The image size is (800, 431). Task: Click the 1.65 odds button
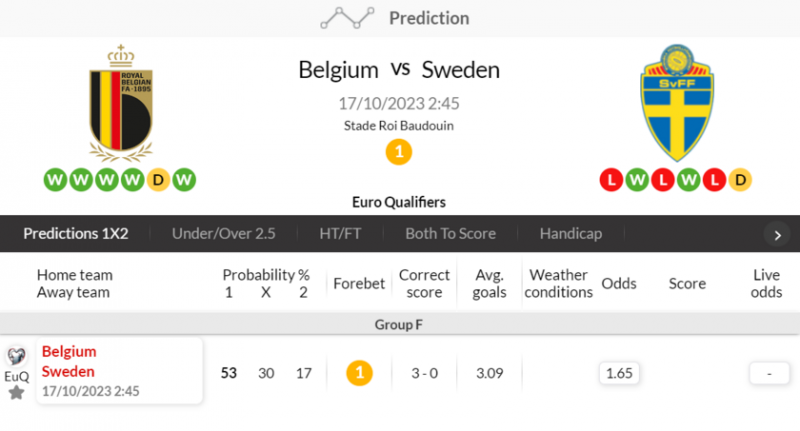619,373
